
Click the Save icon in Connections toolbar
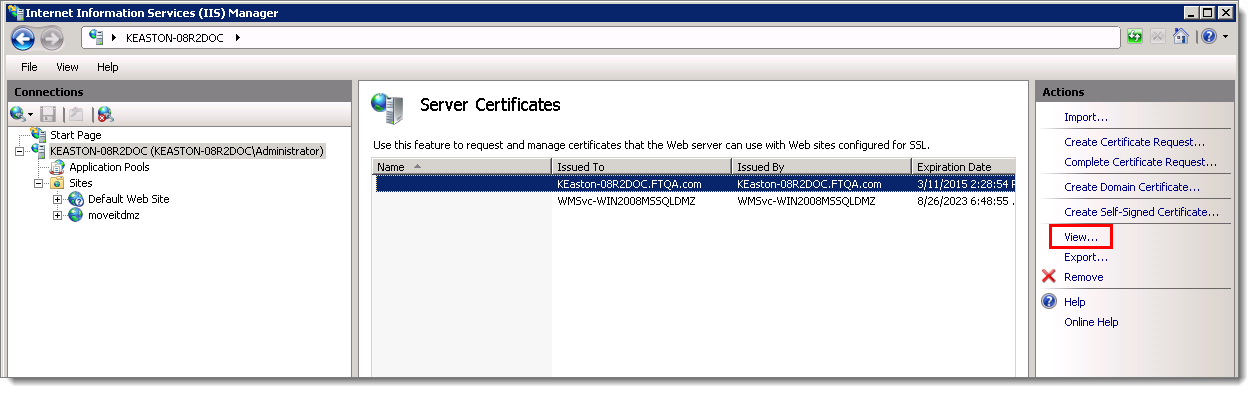pos(48,114)
